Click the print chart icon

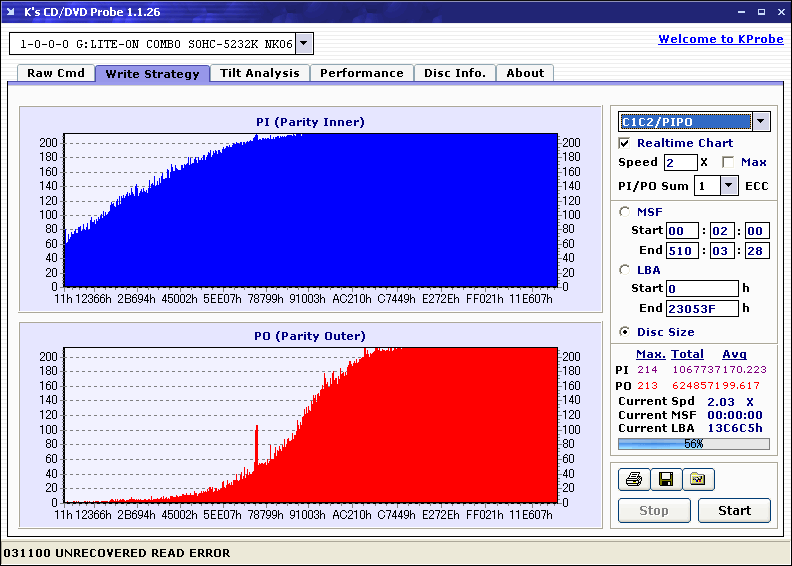pos(634,479)
